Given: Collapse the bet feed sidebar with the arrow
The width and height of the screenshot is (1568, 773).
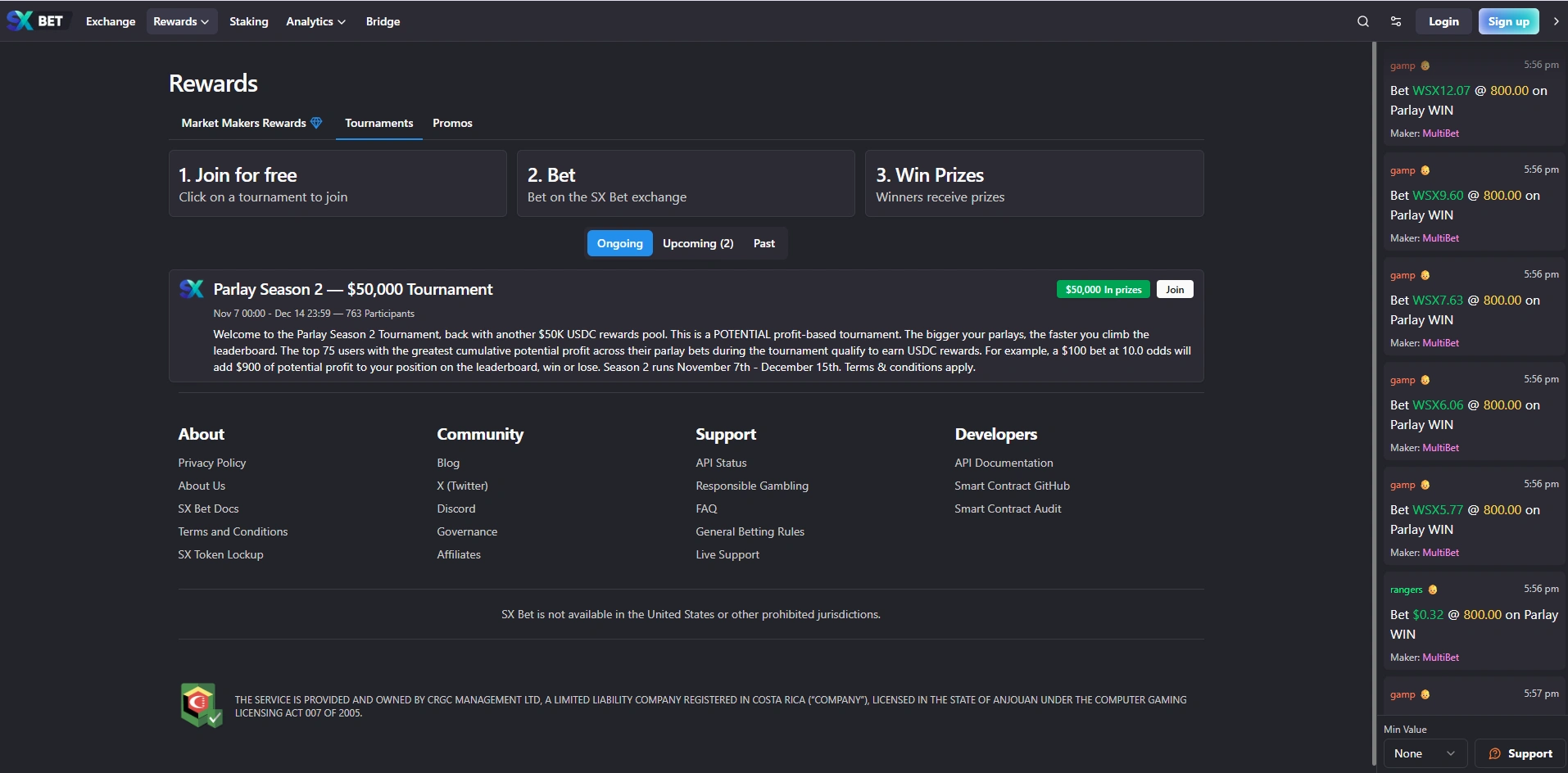Looking at the screenshot, I should 1556,21.
